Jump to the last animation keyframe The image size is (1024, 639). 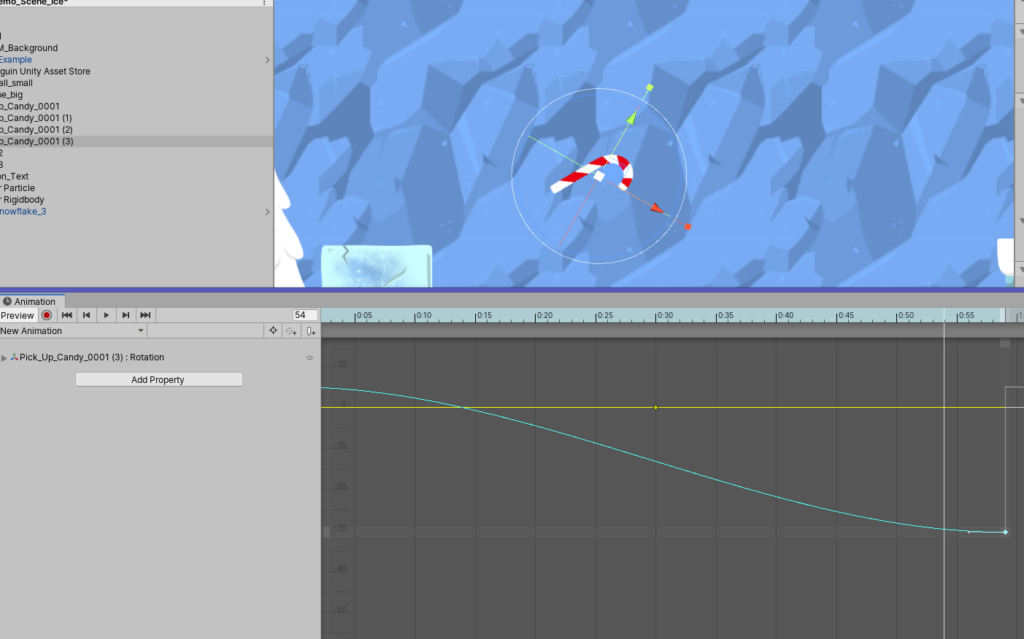coord(146,315)
